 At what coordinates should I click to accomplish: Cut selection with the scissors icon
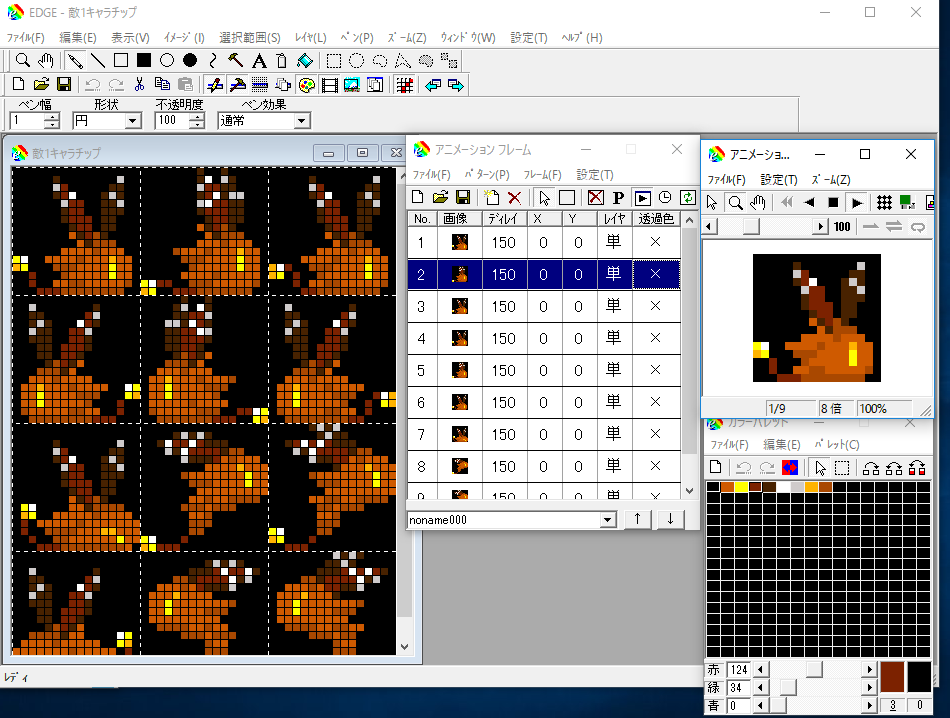click(139, 85)
